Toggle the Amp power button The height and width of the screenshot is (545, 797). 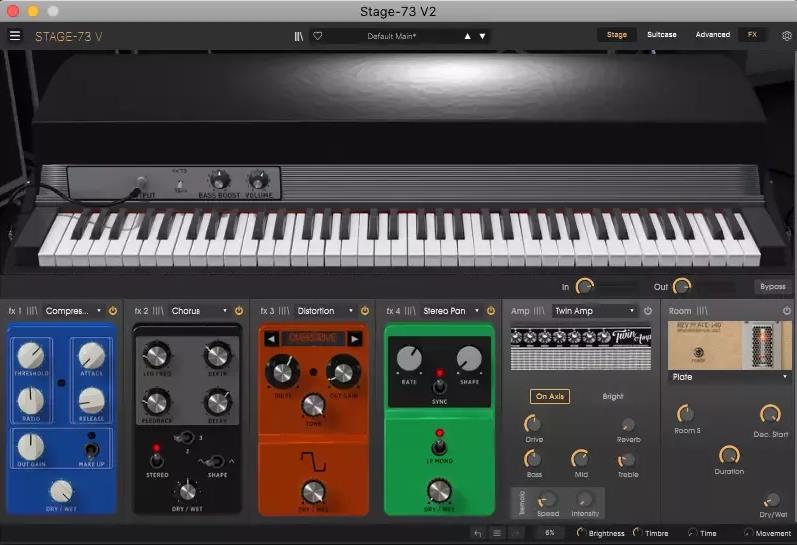click(648, 311)
